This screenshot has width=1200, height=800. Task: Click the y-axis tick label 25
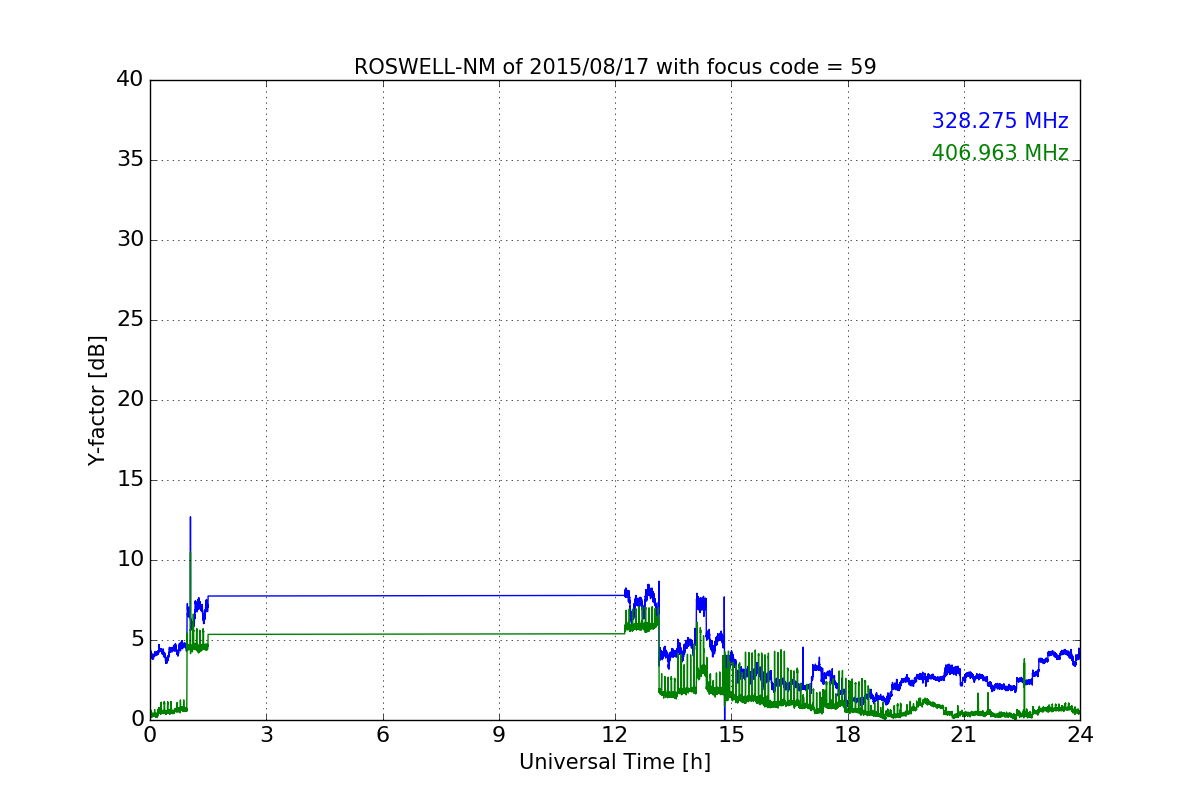pyautogui.click(x=130, y=320)
